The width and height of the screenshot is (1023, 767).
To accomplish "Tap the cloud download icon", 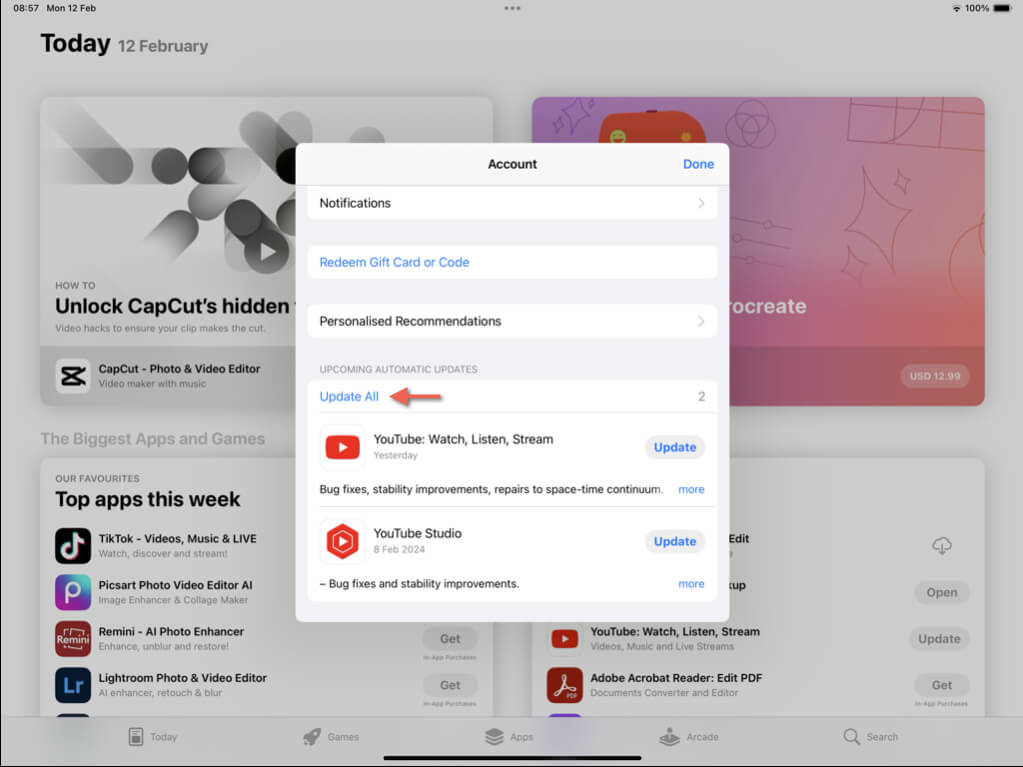I will click(941, 546).
